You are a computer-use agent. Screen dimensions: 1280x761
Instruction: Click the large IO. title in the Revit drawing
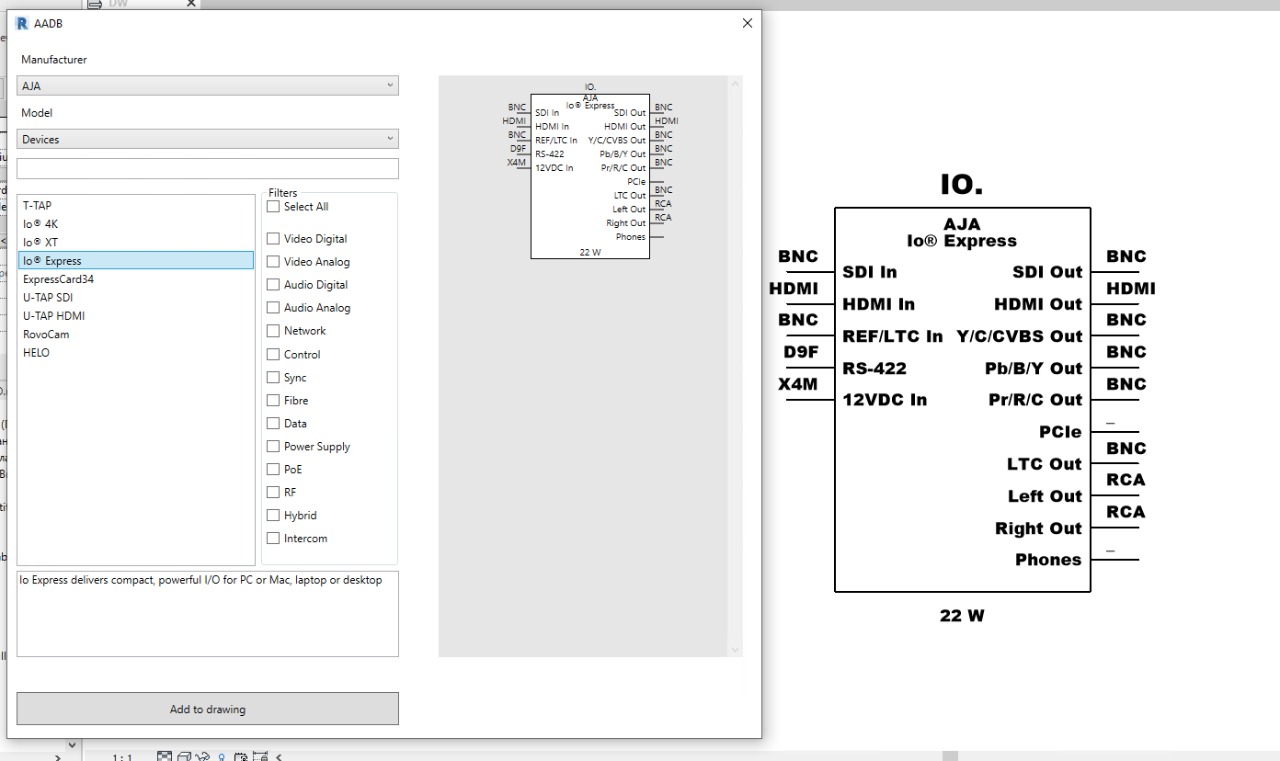(962, 185)
